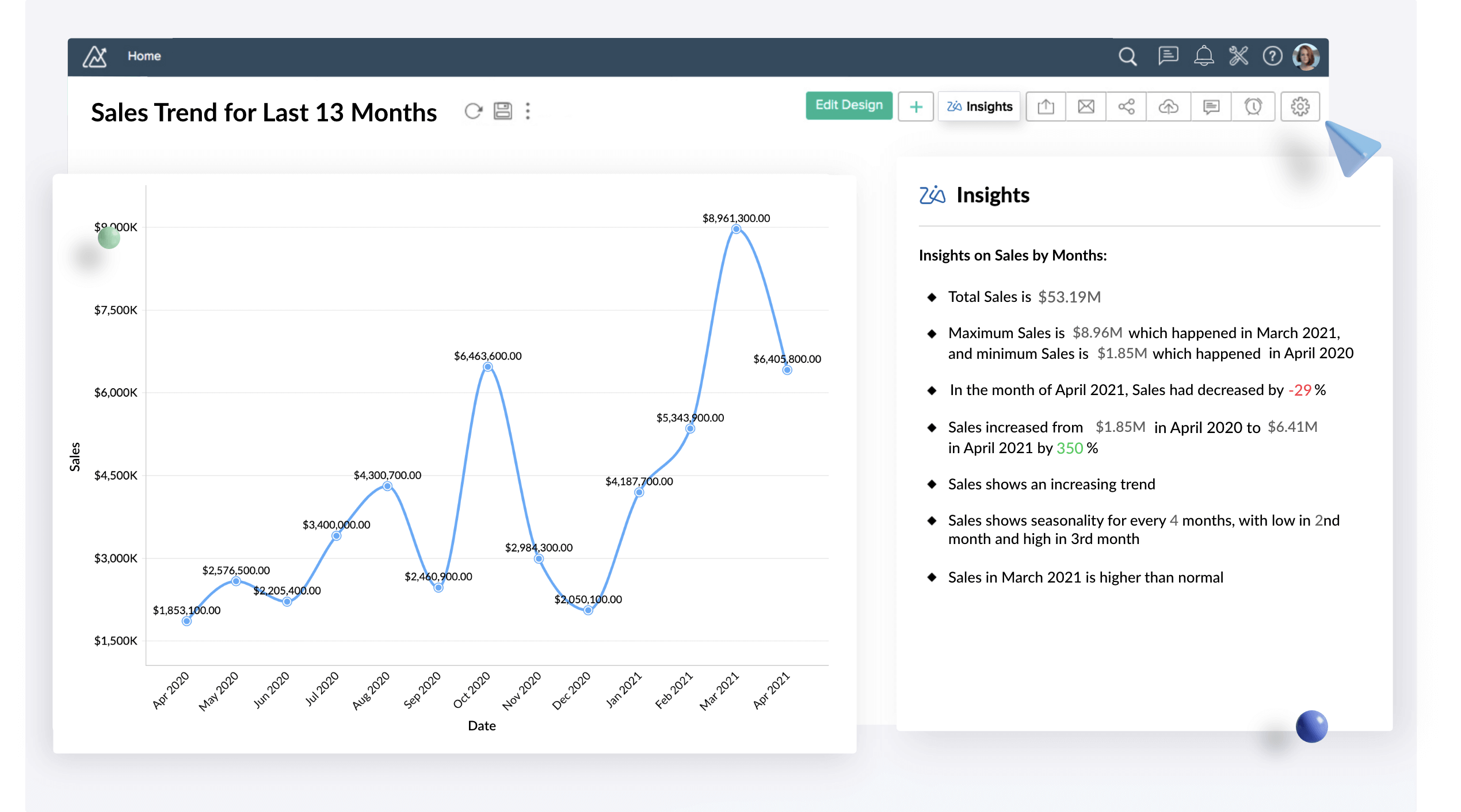
Task: Select the email icon button
Action: click(x=1086, y=107)
